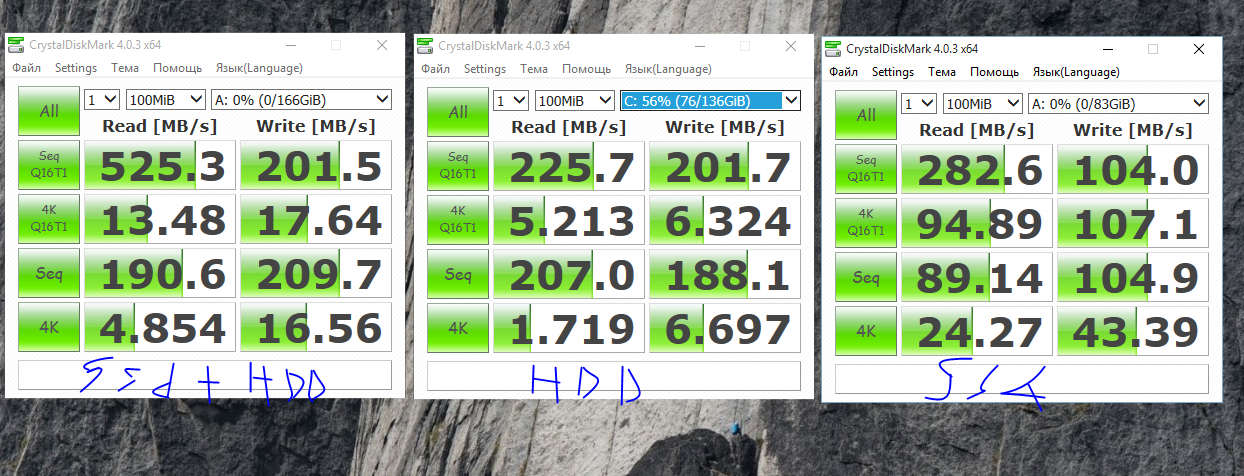
Task: Click comment field at bottom of 166GiB window
Action: pos(205,375)
